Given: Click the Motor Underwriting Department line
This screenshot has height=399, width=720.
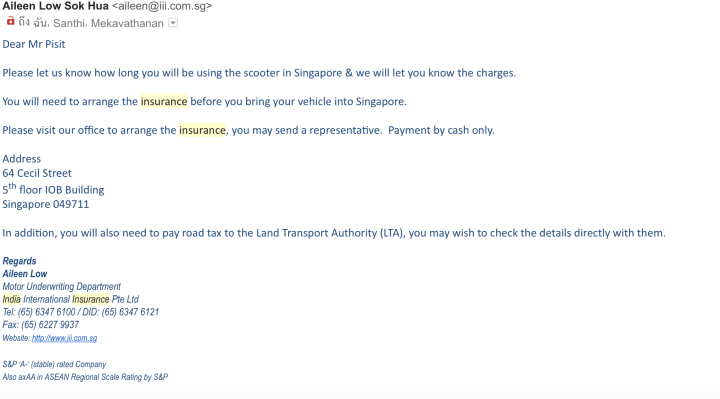Looking at the screenshot, I should click(62, 287).
